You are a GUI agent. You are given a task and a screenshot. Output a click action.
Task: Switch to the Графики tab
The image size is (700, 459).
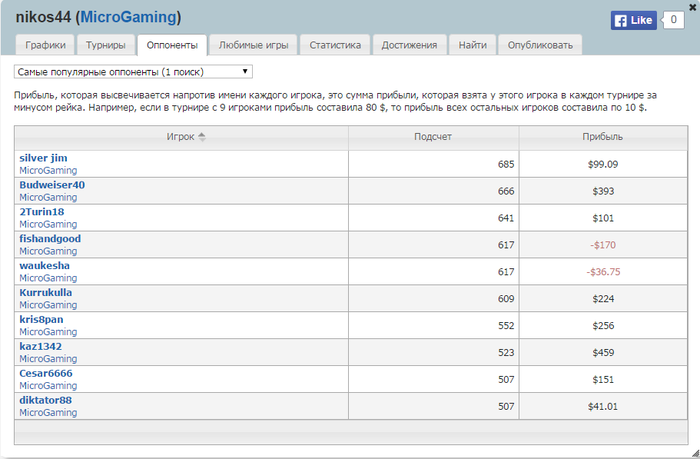tap(46, 45)
